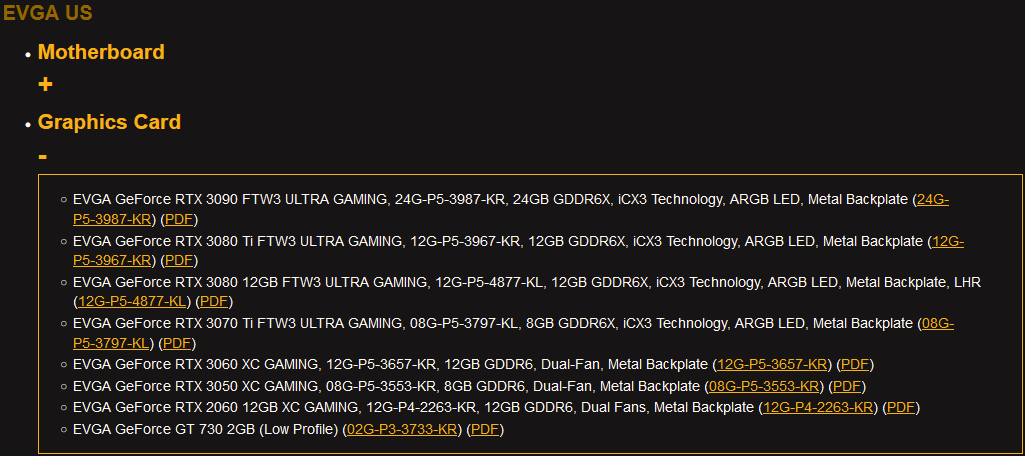Open PDF for RTX 3060 XC GAMING
This screenshot has height=456, width=1025.
(x=856, y=364)
